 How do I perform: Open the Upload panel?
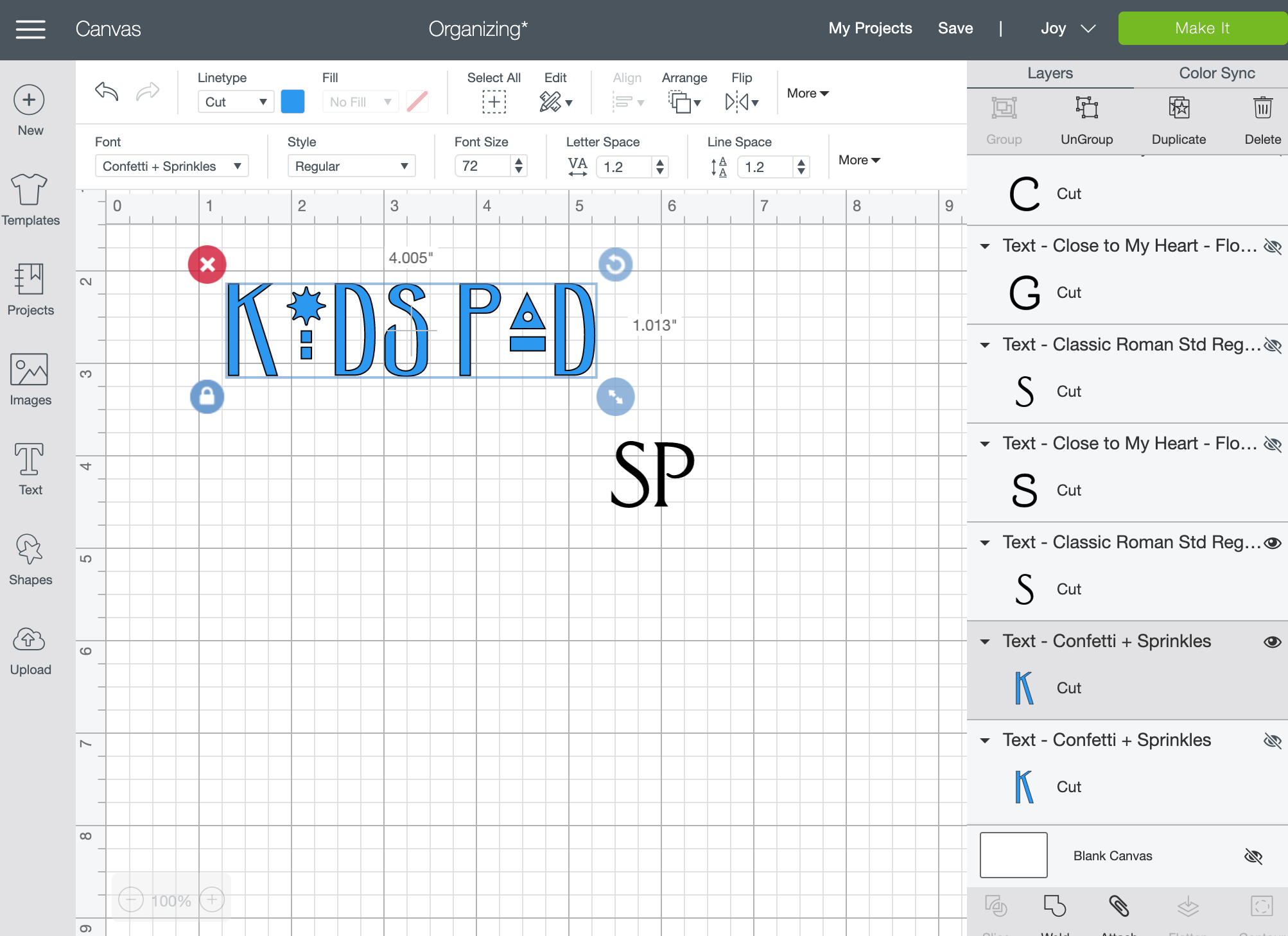pyautogui.click(x=30, y=650)
